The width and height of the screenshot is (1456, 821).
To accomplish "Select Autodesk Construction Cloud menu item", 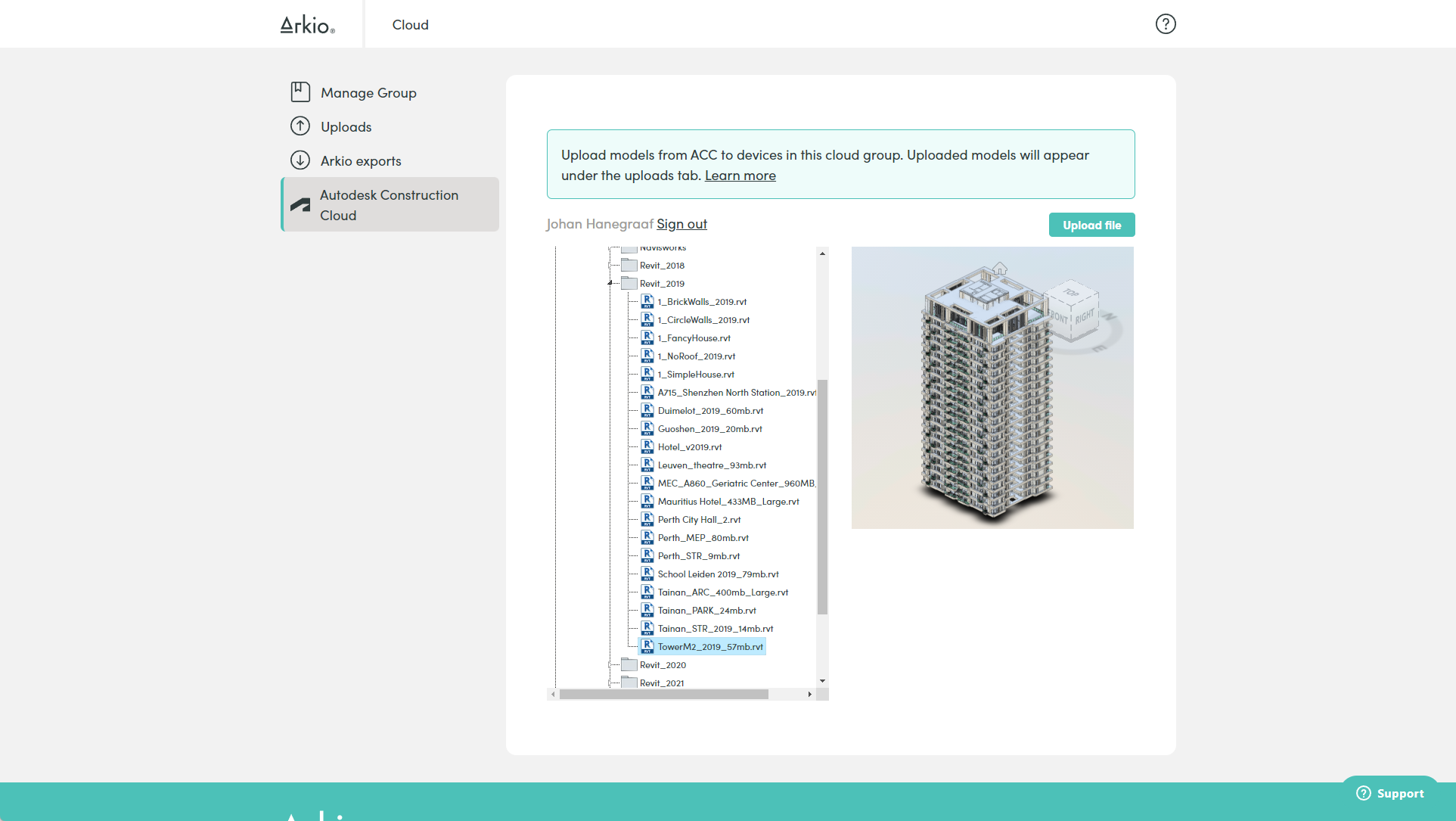I will pos(390,205).
